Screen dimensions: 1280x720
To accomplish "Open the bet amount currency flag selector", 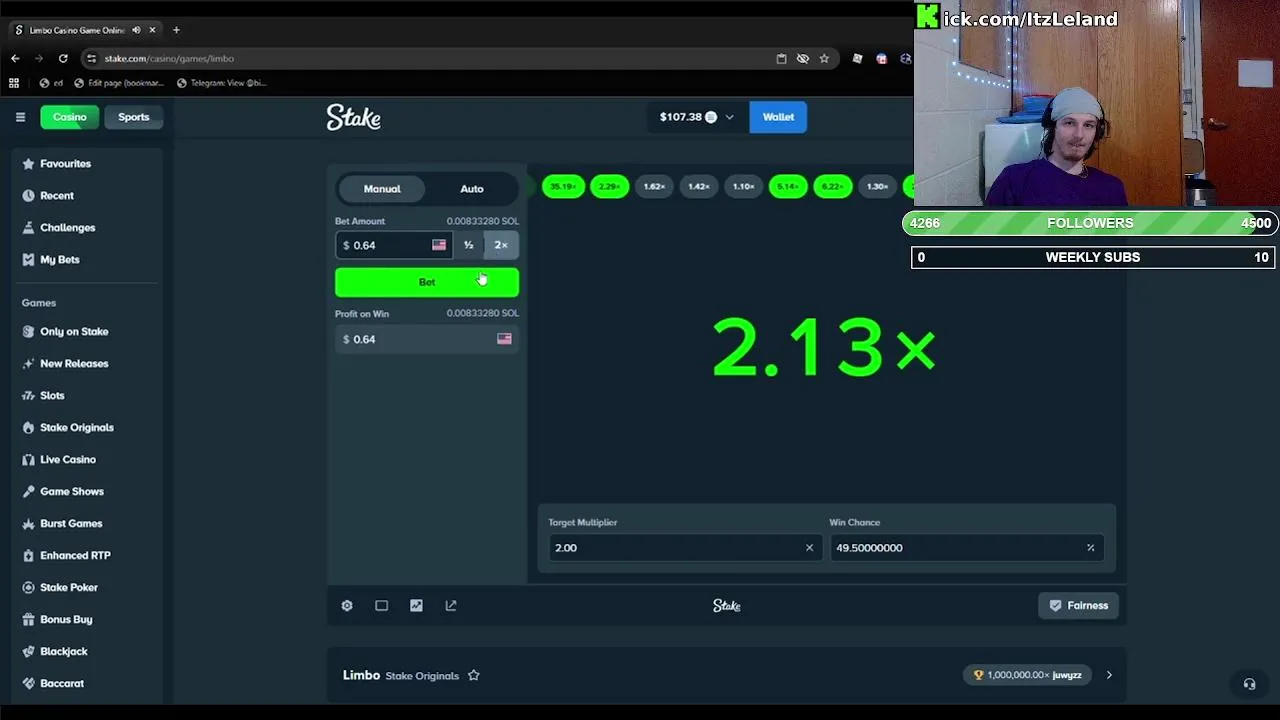I will click(439, 245).
